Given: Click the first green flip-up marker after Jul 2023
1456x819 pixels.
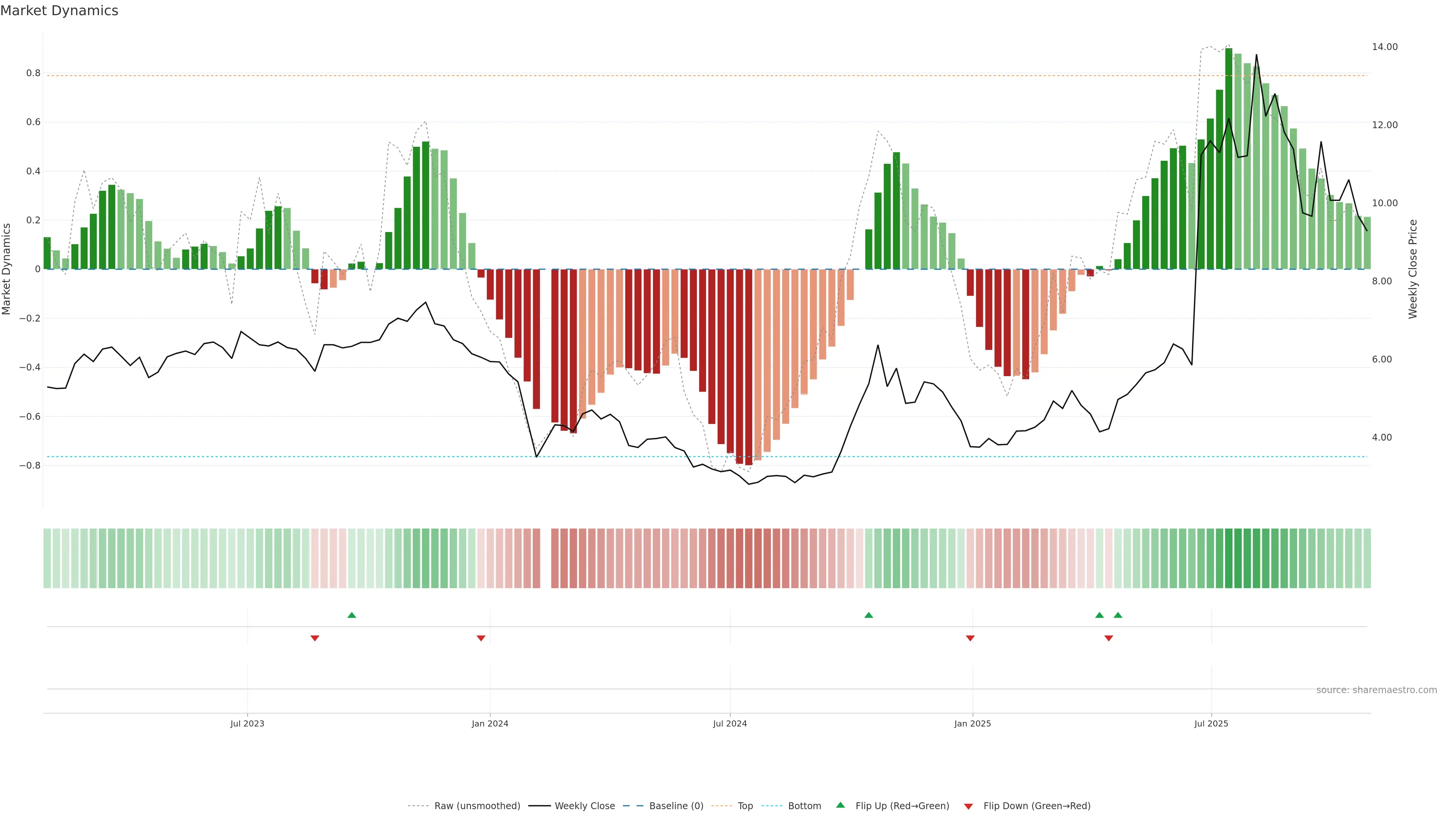Looking at the screenshot, I should point(351,615).
